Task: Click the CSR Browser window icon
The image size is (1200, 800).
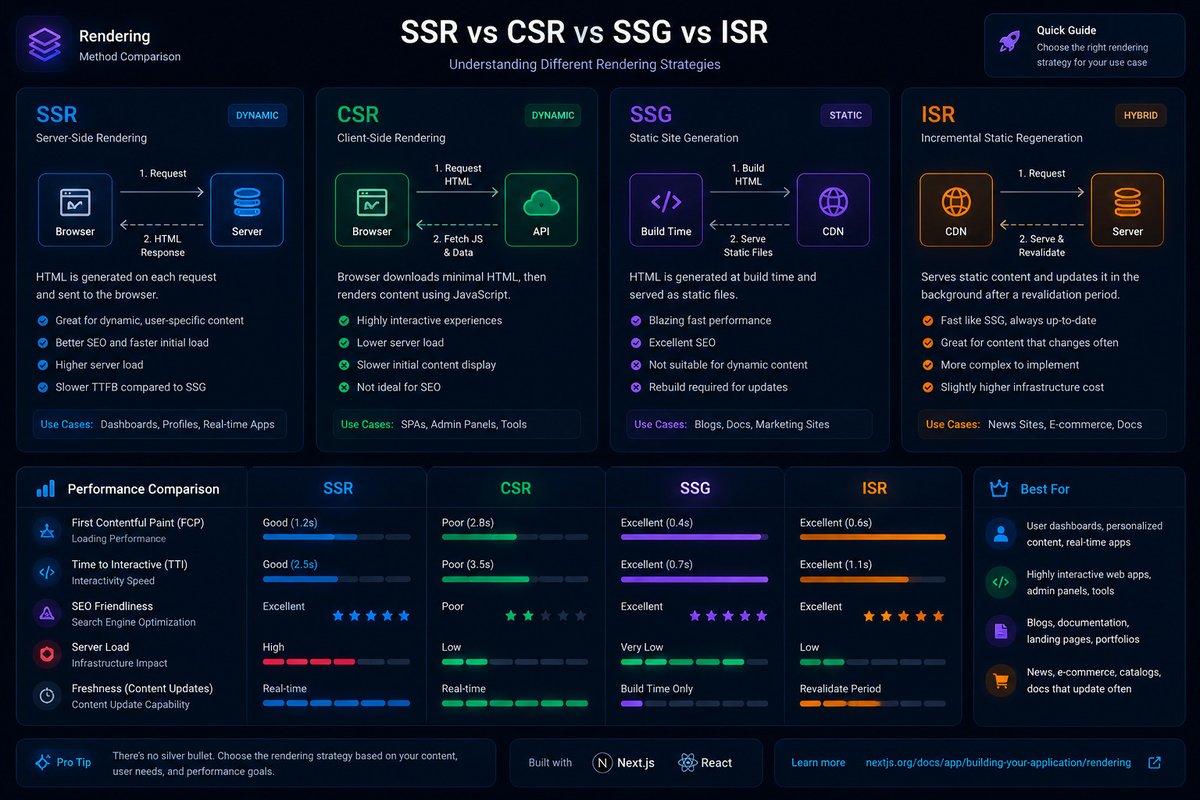Action: pyautogui.click(x=372, y=201)
